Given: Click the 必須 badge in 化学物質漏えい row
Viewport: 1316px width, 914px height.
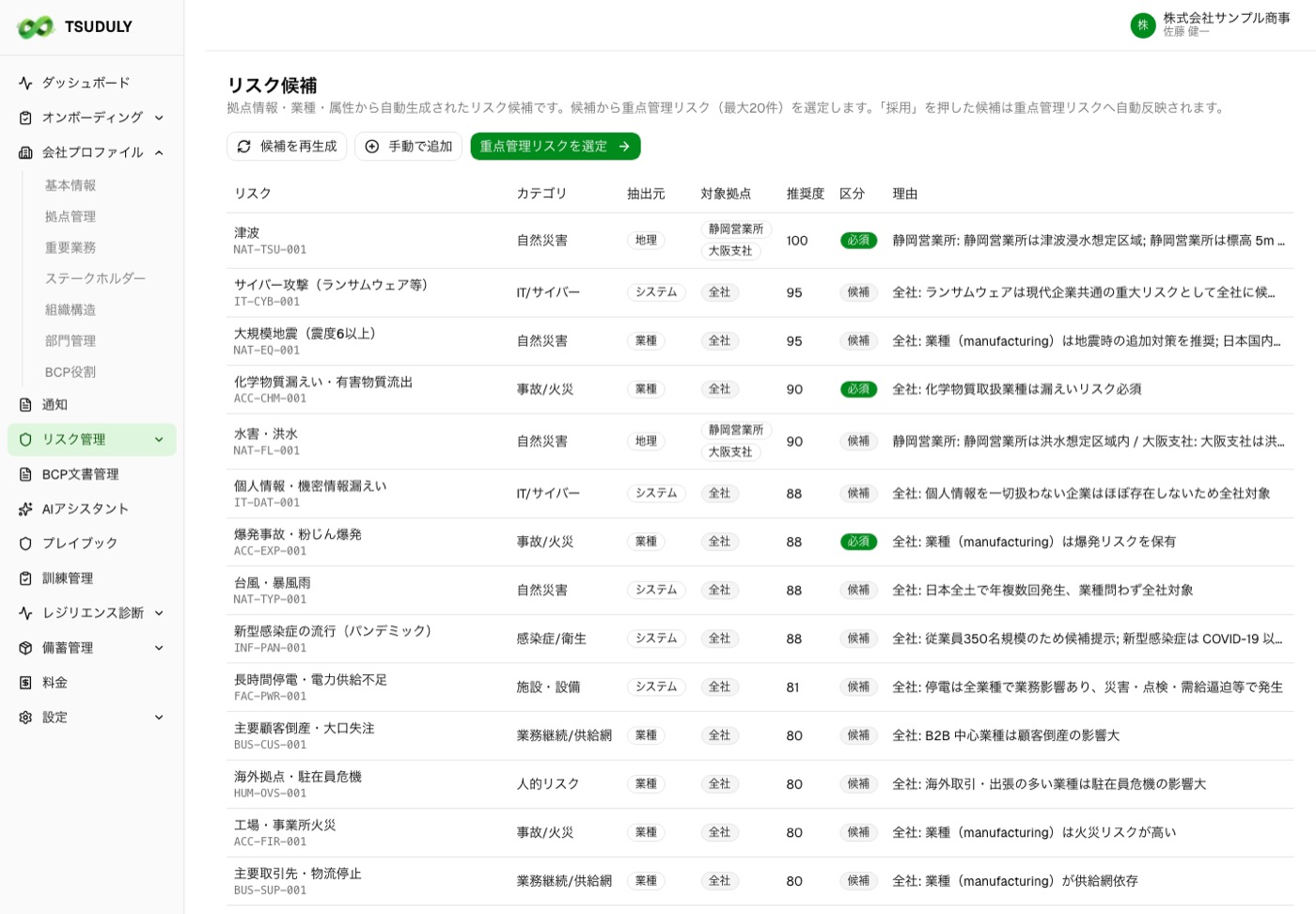Looking at the screenshot, I should click(858, 389).
